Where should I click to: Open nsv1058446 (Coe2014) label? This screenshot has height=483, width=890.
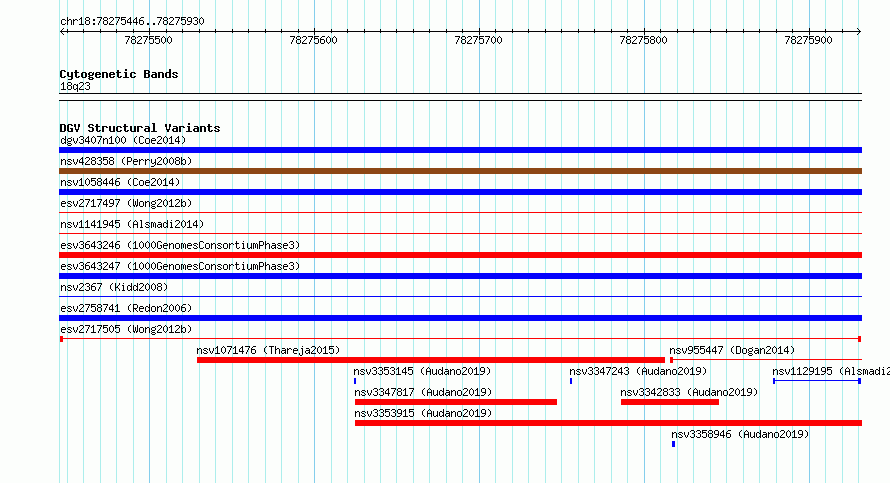coord(120,182)
